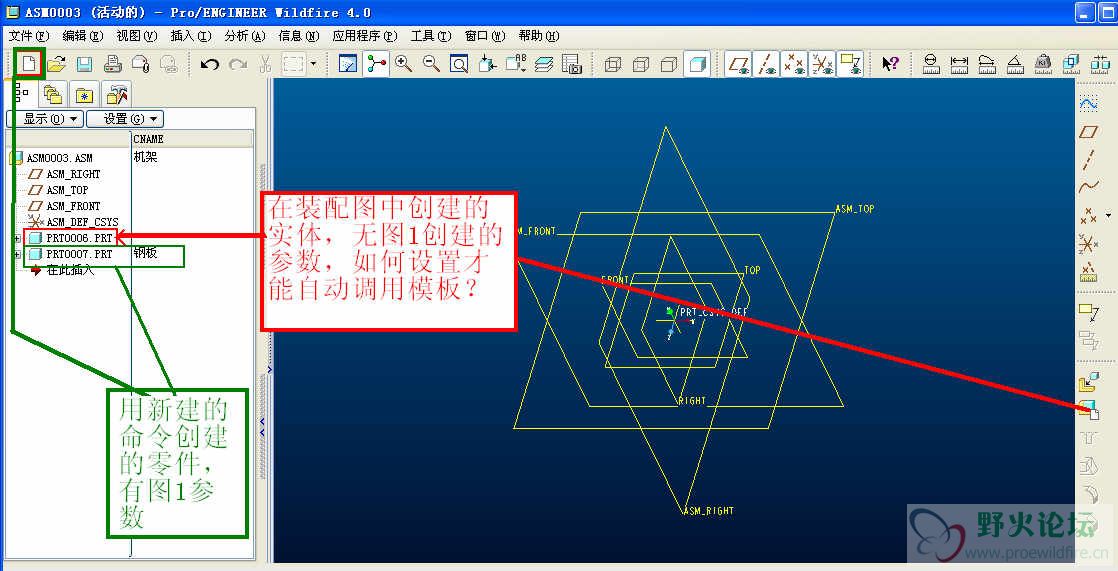Open the 文件 menu
Viewport: 1118px width, 571px height.
click(29, 36)
